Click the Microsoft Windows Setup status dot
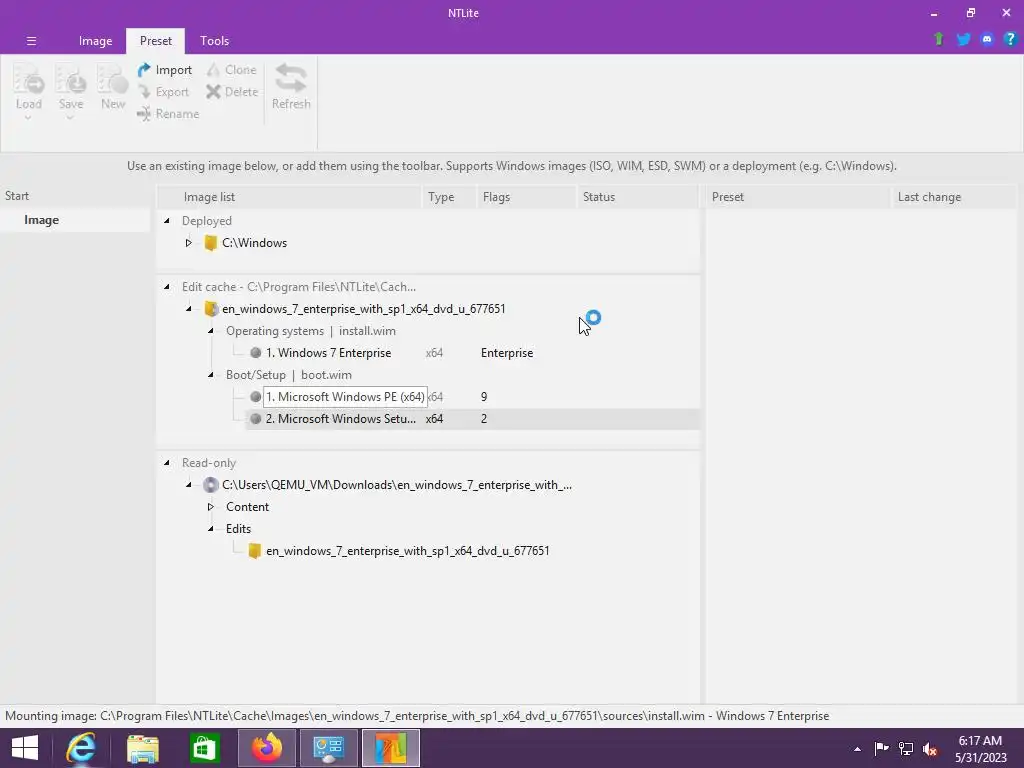 (255, 419)
